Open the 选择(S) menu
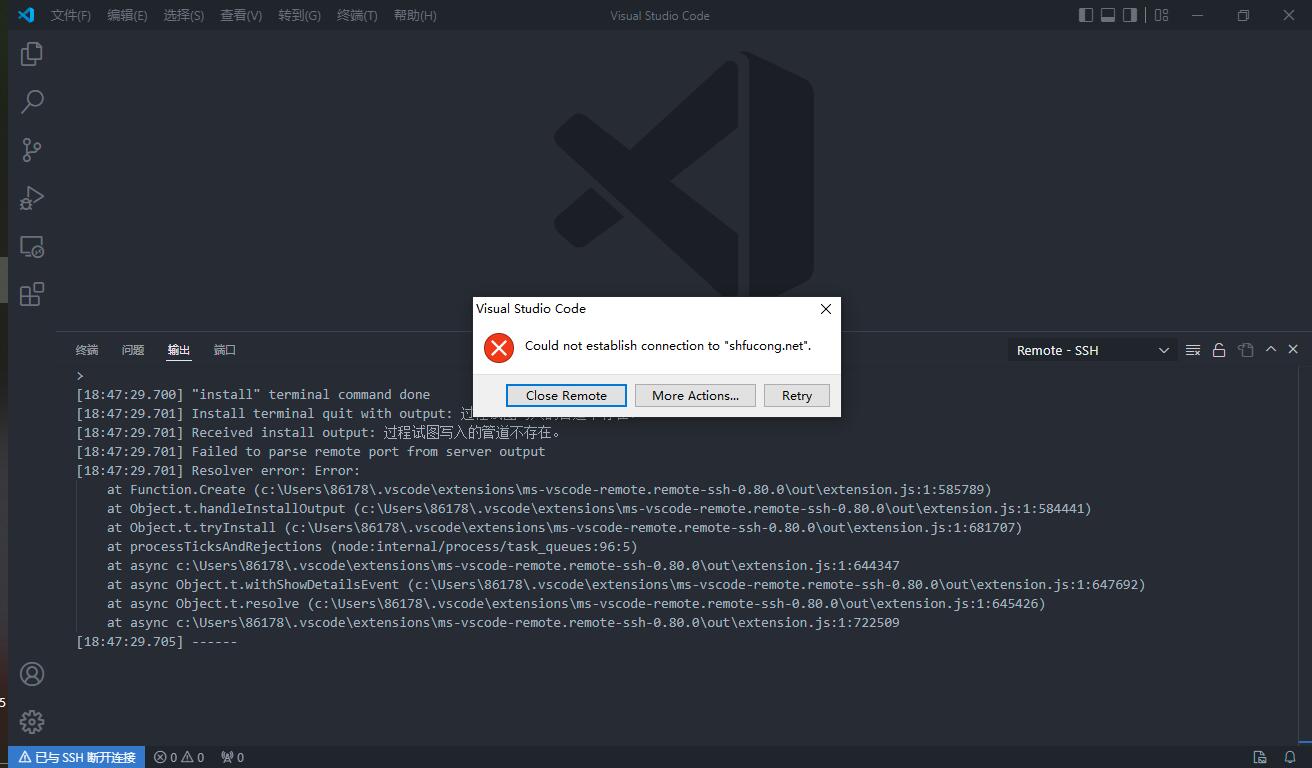Viewport: 1312px width, 768px height. pos(184,15)
